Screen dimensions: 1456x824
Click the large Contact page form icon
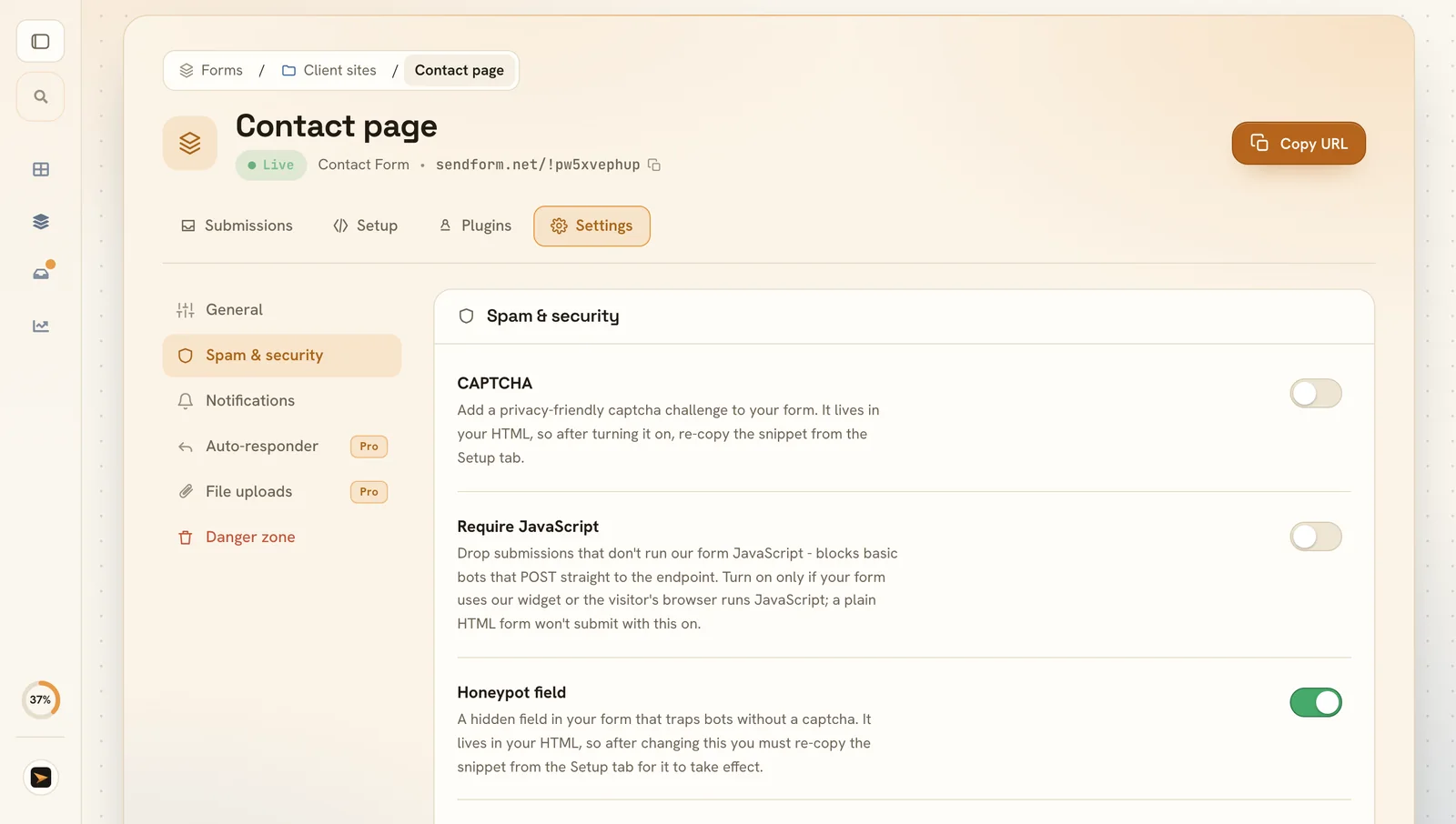pos(190,143)
